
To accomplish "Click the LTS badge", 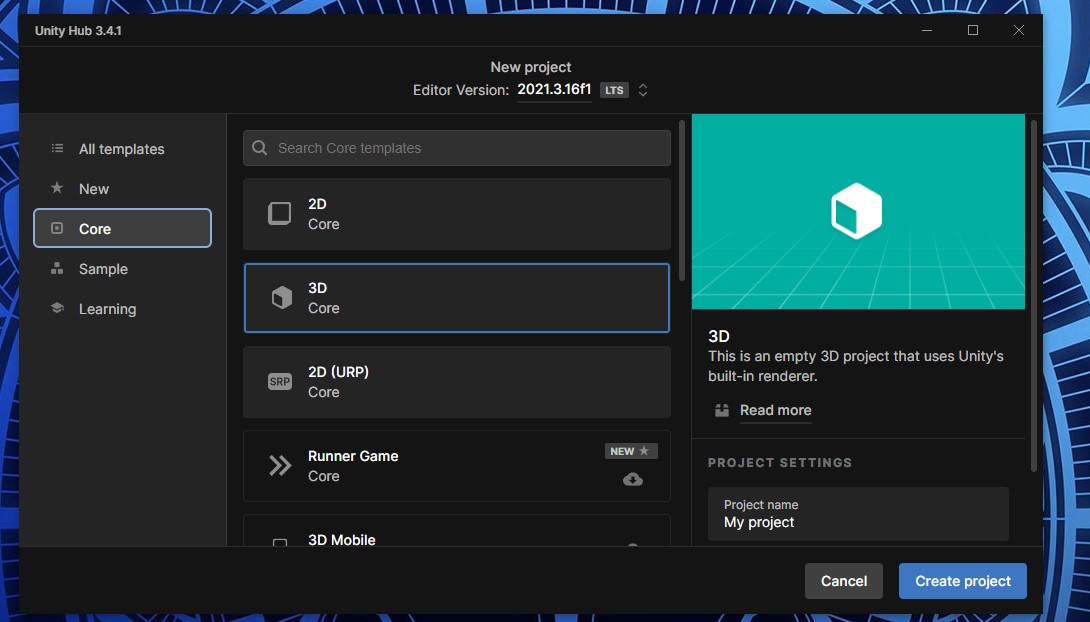I will coord(614,90).
